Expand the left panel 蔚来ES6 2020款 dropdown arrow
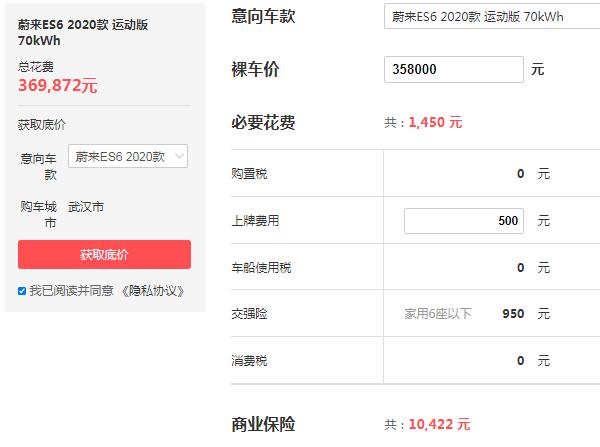This screenshot has height=447, width=600. (x=179, y=157)
